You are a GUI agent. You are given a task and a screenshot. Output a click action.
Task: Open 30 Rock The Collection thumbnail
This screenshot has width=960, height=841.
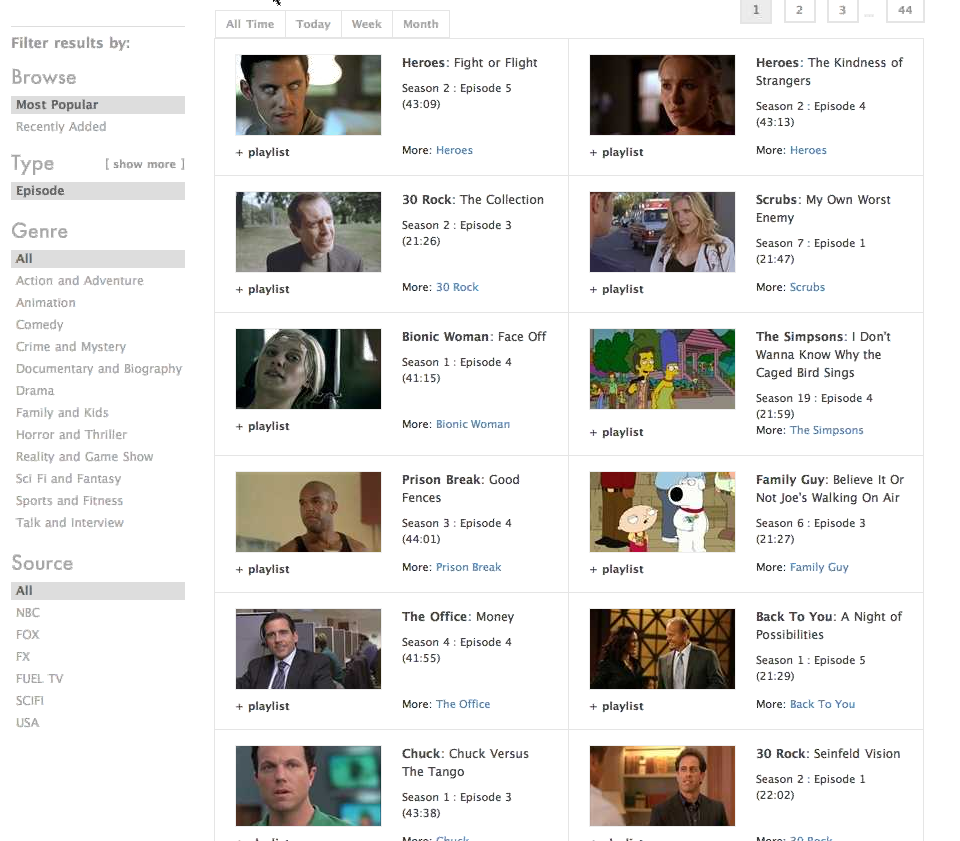click(x=308, y=232)
